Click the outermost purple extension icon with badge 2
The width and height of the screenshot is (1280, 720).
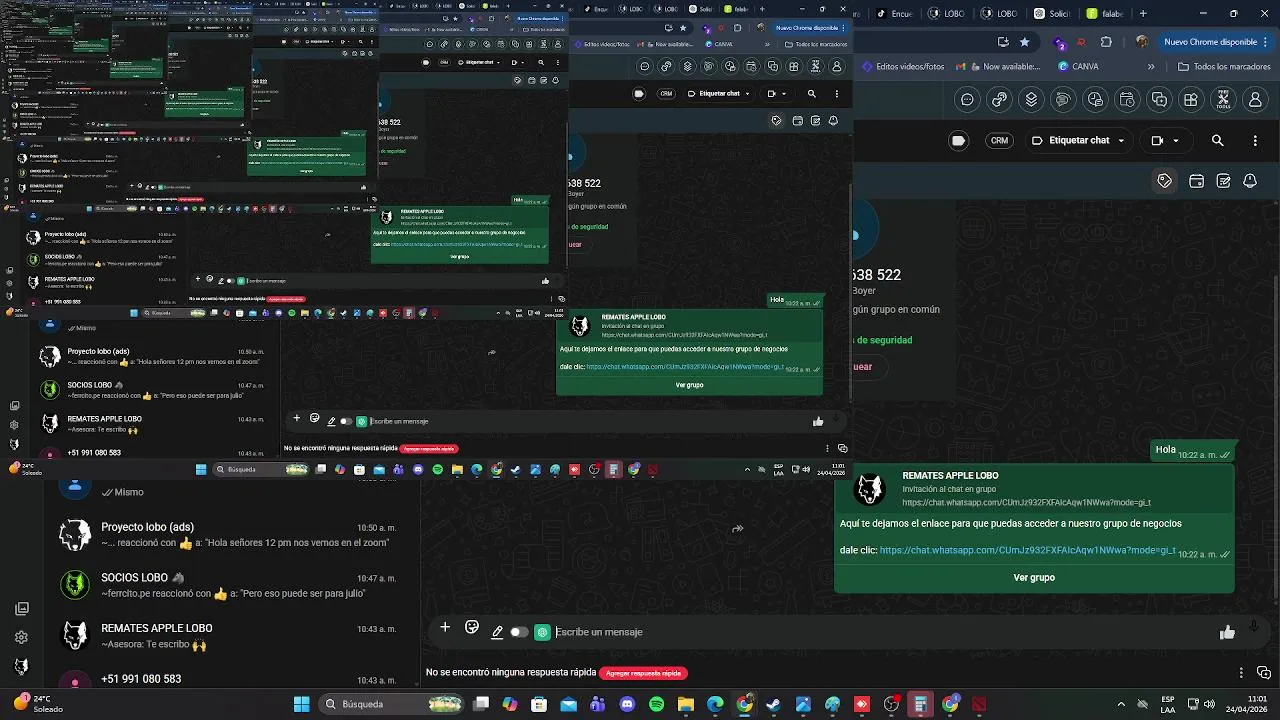1059,42
